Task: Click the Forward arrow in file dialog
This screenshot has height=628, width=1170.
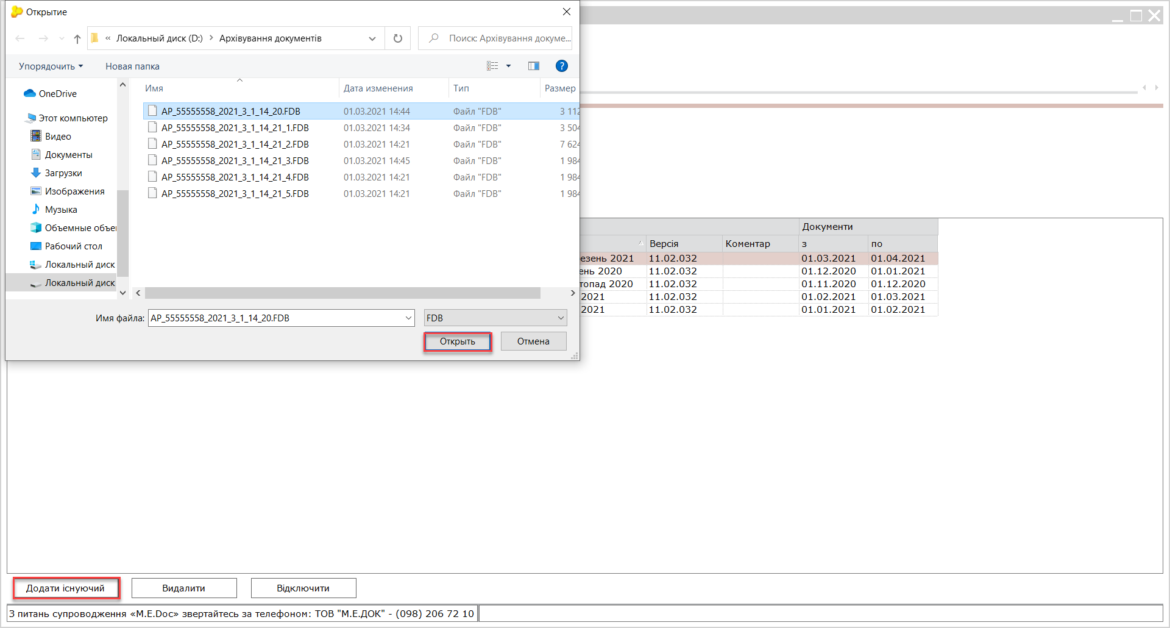Action: (43, 38)
